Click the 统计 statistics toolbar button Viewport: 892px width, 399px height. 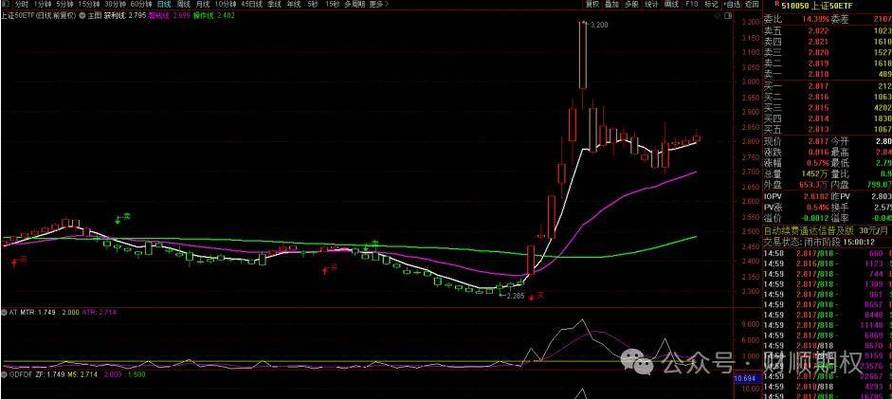(651, 4)
